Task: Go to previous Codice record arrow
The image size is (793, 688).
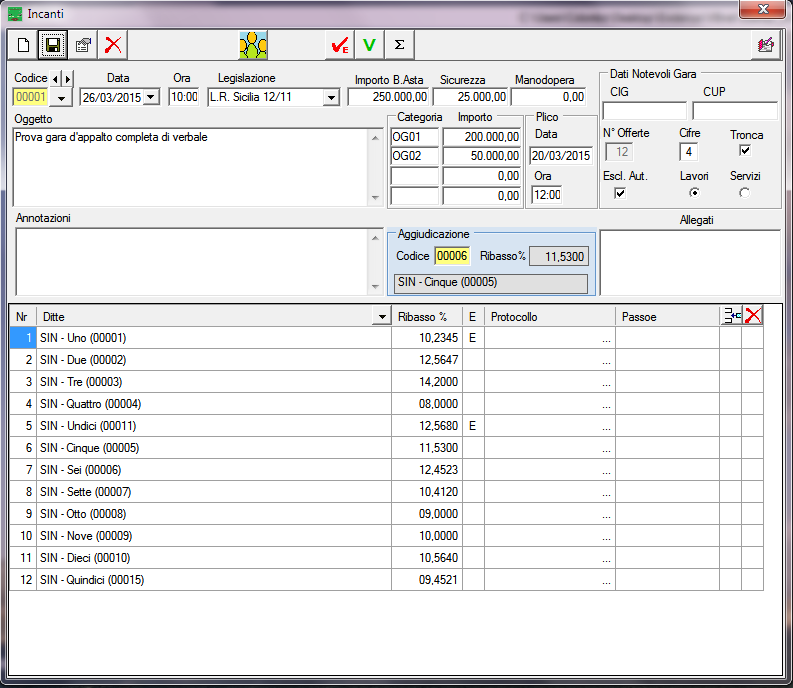Action: tap(55, 78)
